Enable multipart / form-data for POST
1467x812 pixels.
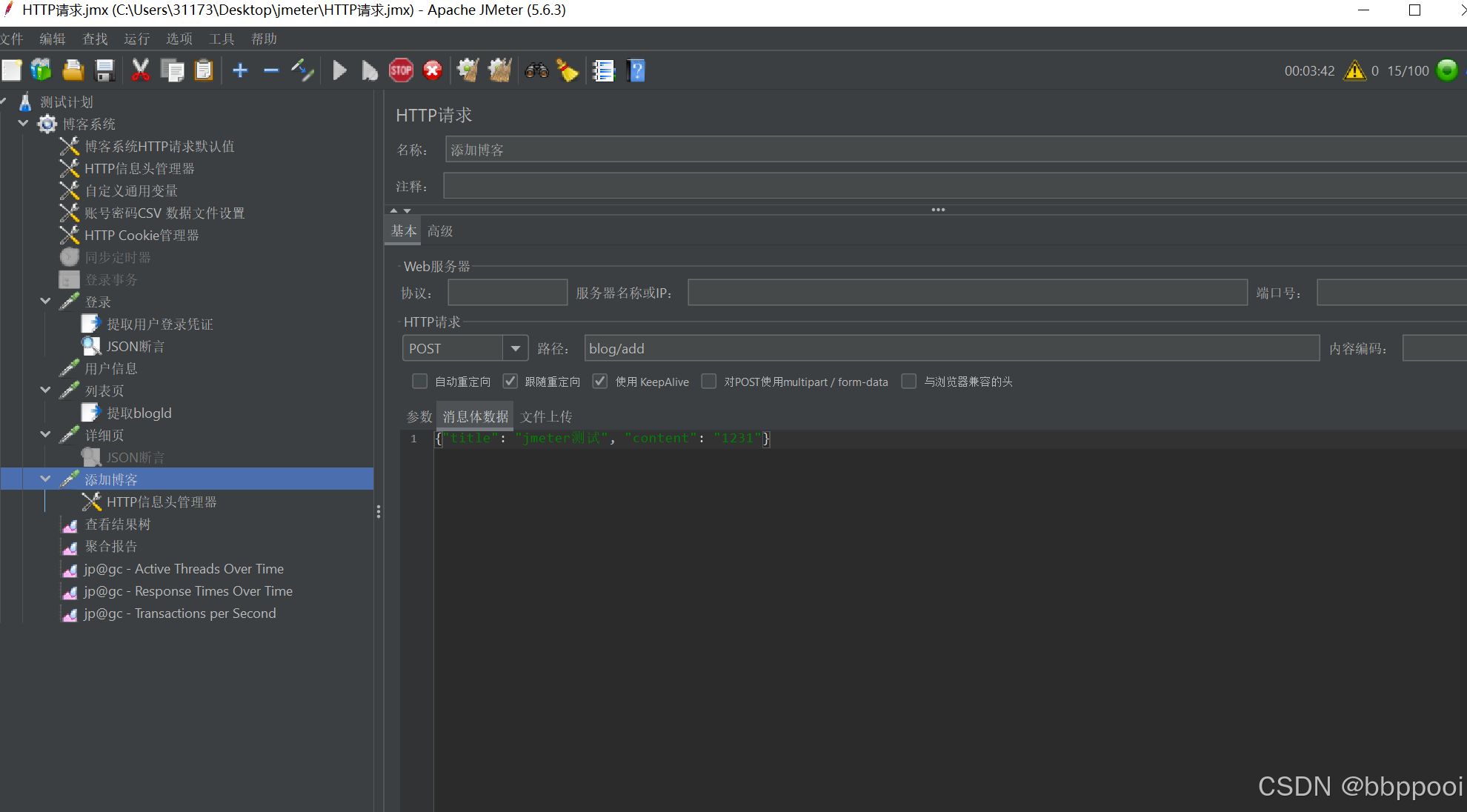(709, 382)
